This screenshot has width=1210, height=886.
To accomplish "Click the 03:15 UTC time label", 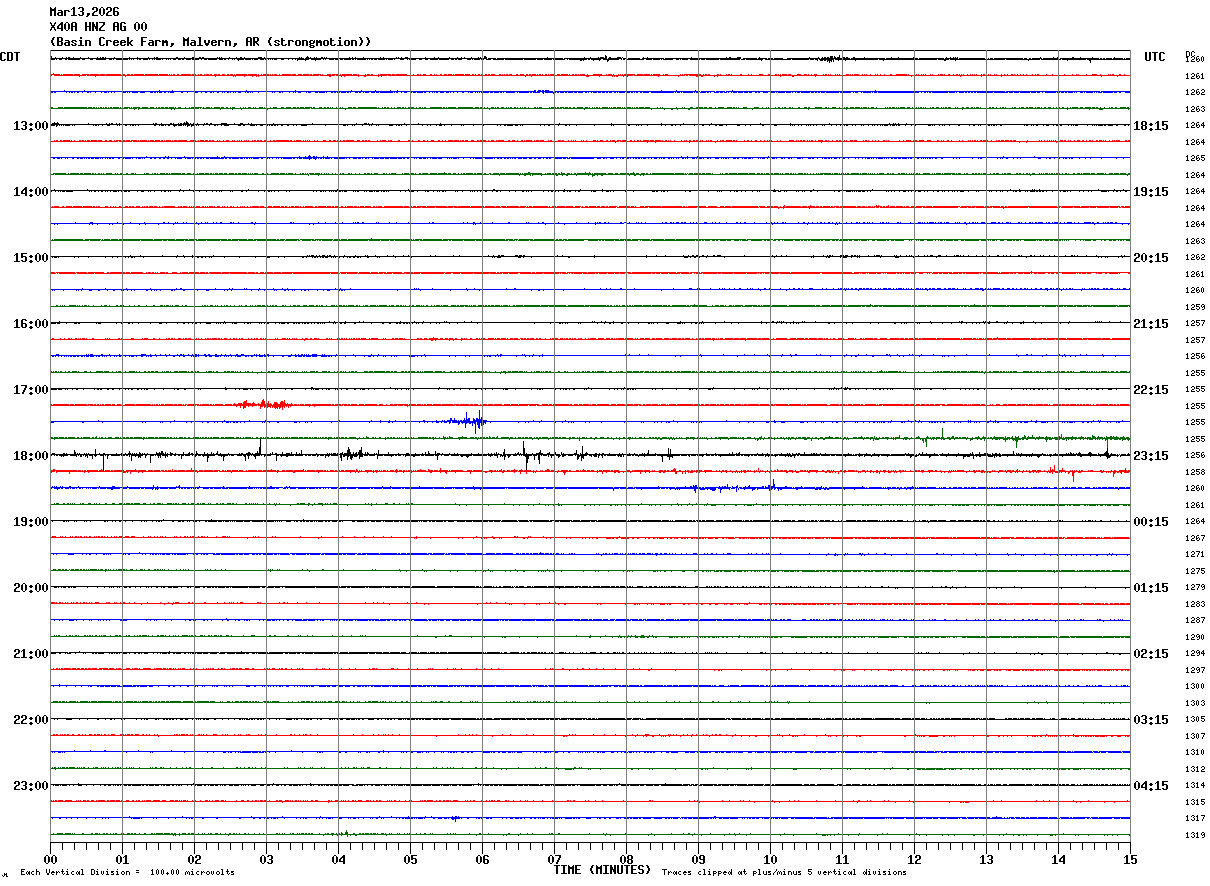I will (1151, 720).
